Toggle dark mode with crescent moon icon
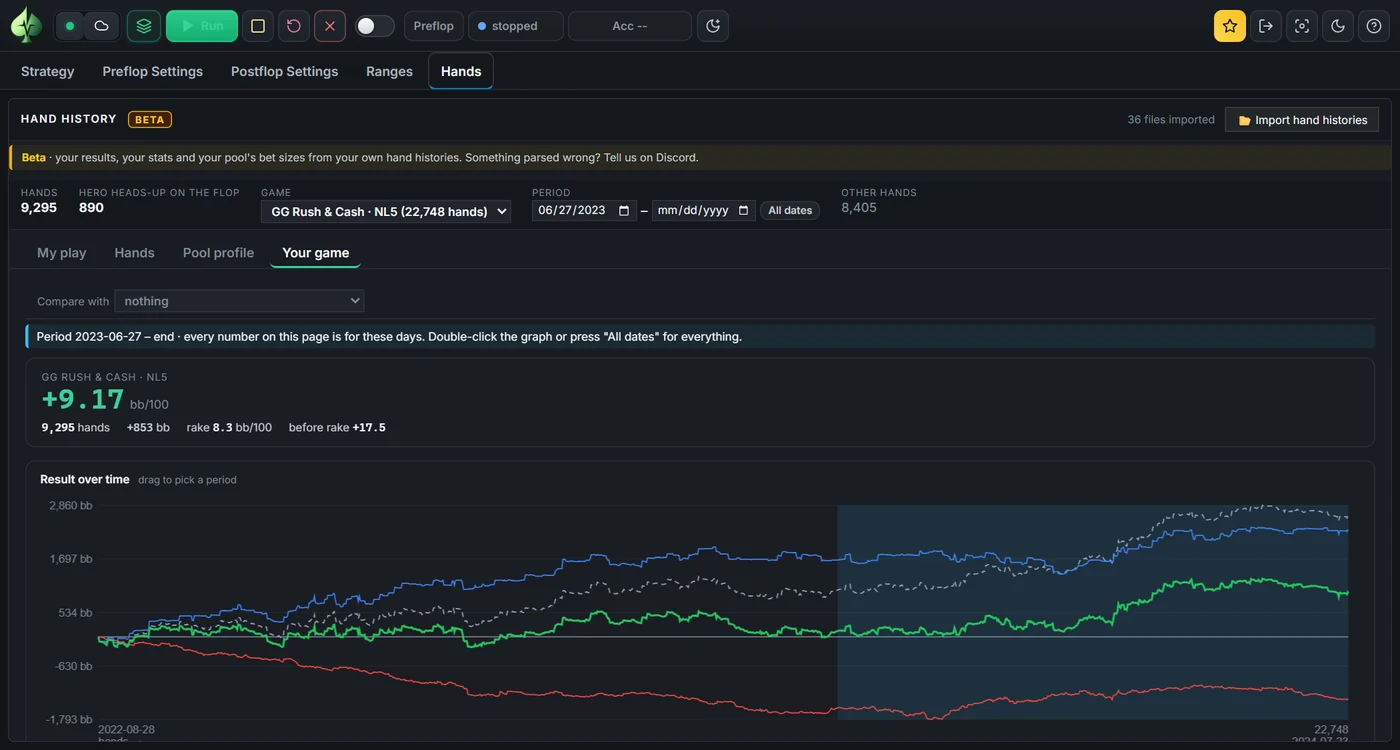Image resolution: width=1400 pixels, height=750 pixels. [1338, 26]
